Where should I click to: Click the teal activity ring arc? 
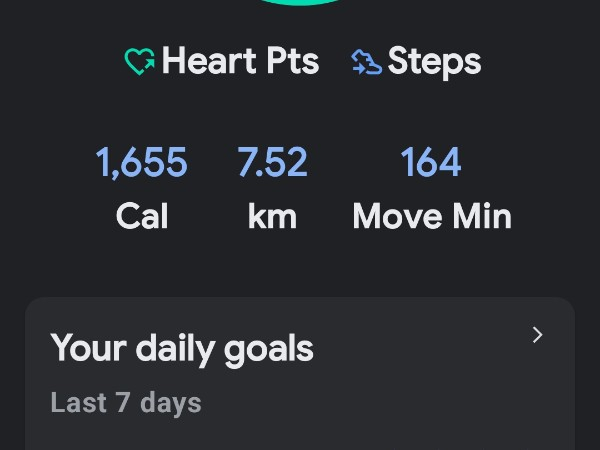pos(299,2)
